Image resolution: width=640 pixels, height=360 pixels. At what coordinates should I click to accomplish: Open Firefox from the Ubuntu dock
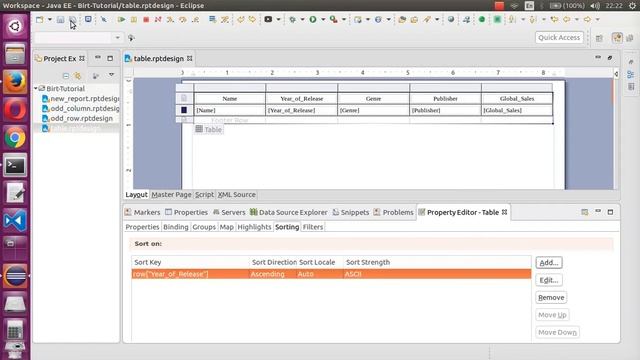coord(15,81)
